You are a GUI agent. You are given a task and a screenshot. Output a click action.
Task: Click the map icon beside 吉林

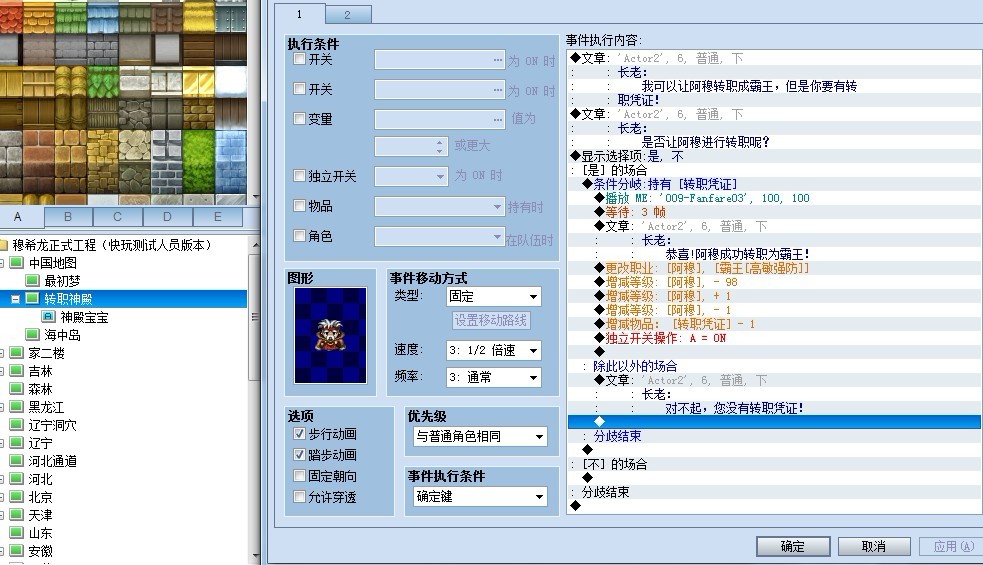[17, 371]
